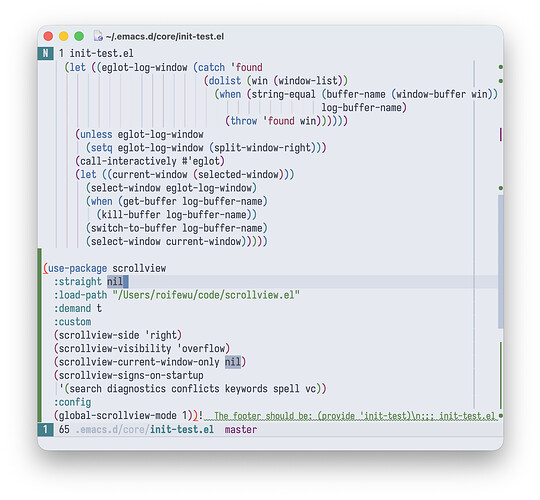The width and height of the screenshot is (540, 500).
Task: Click 'string-equal' function name
Action: 283,94
